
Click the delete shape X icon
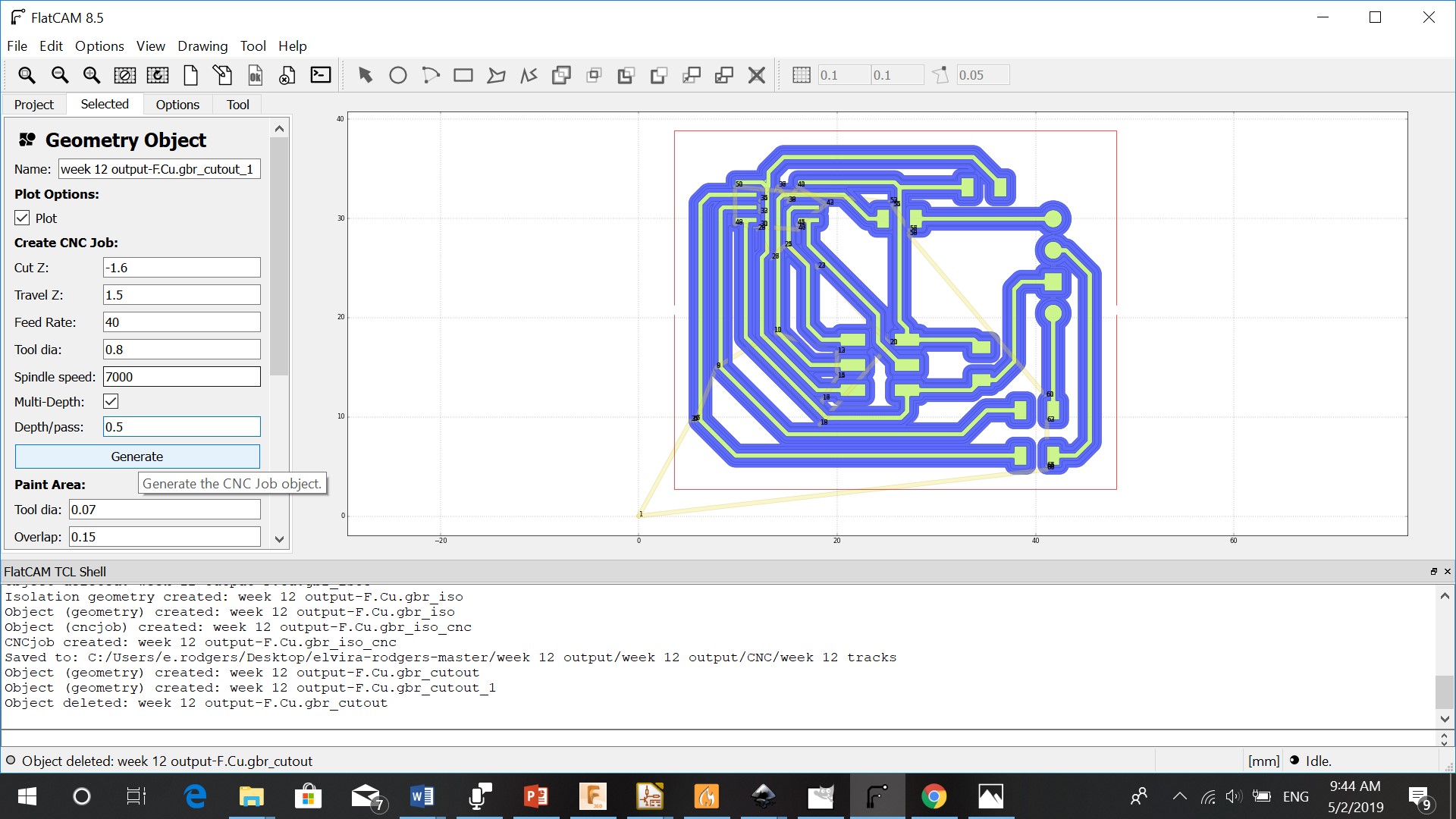click(x=757, y=75)
